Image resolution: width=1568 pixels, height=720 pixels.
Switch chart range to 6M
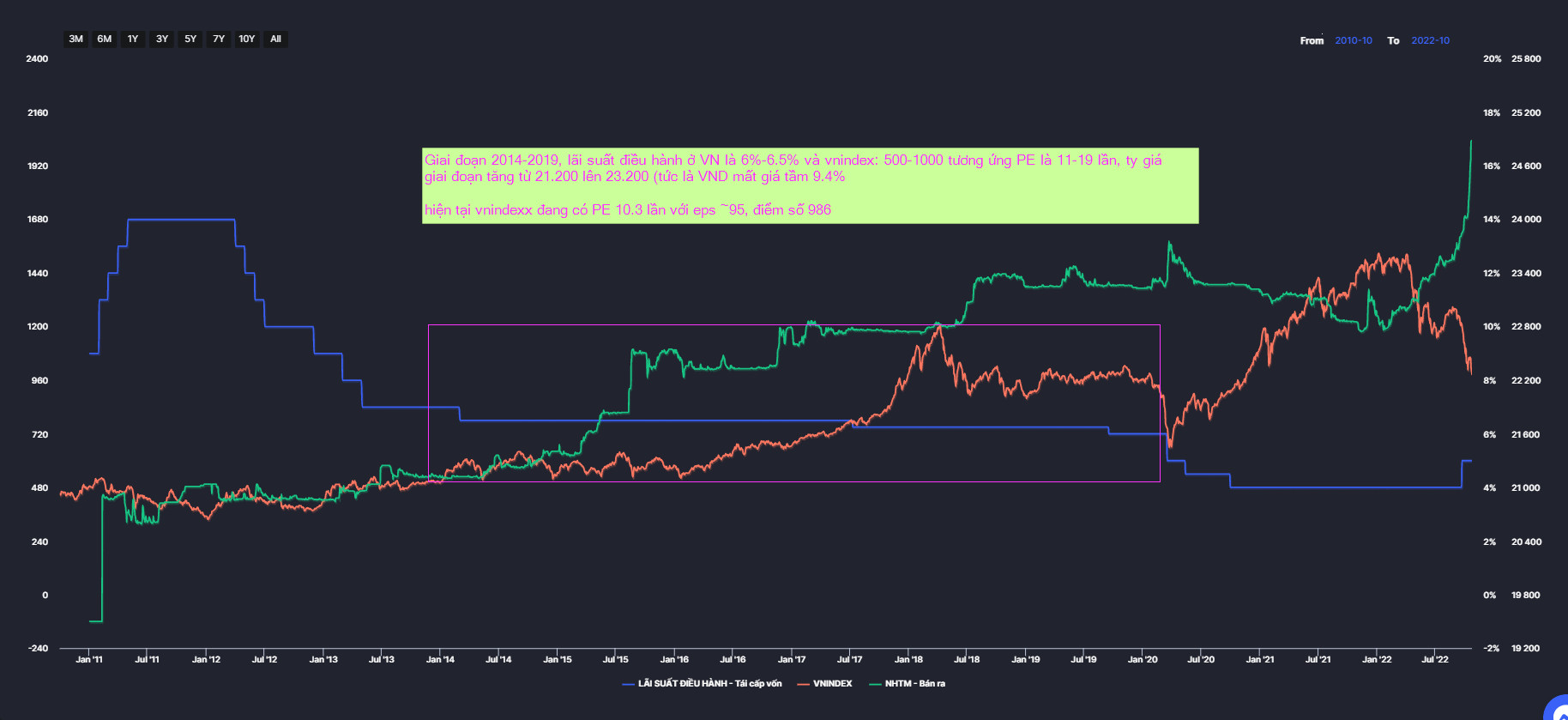coord(105,39)
